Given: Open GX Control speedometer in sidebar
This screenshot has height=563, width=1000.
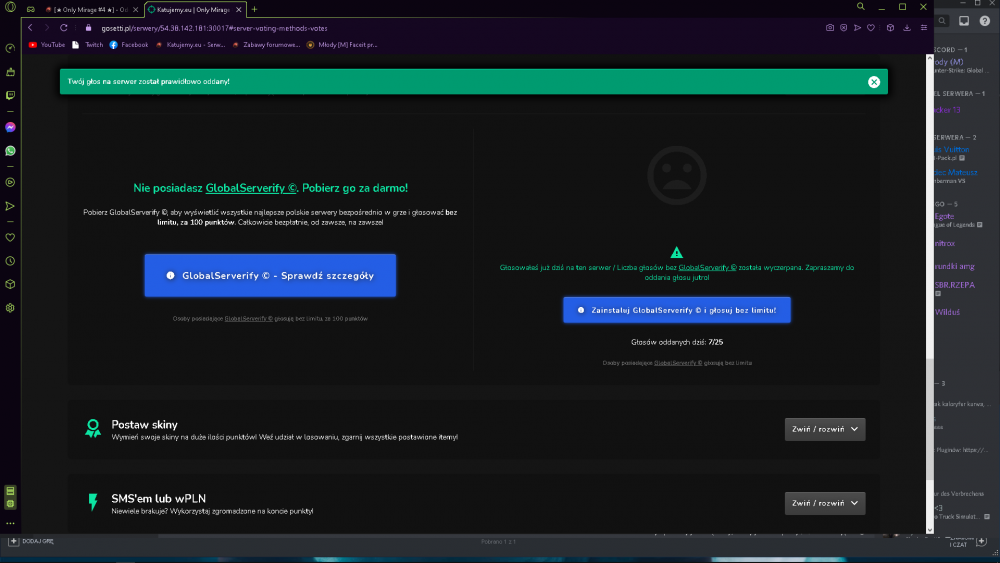Looking at the screenshot, I should [10, 48].
